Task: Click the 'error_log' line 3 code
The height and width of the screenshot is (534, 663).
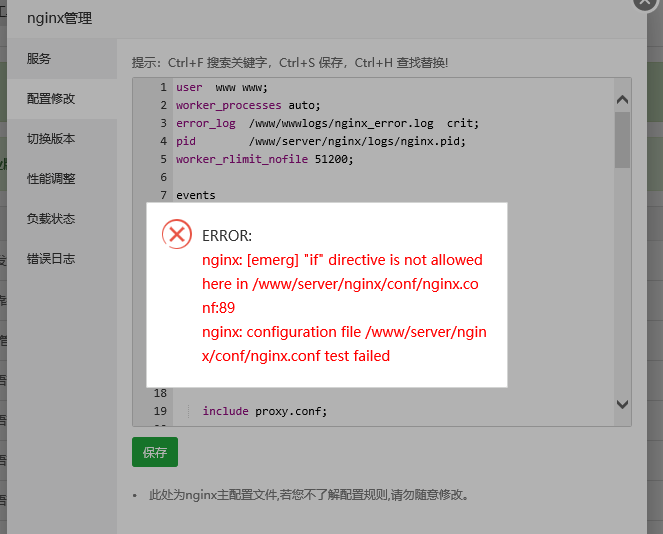Action: click(327, 123)
